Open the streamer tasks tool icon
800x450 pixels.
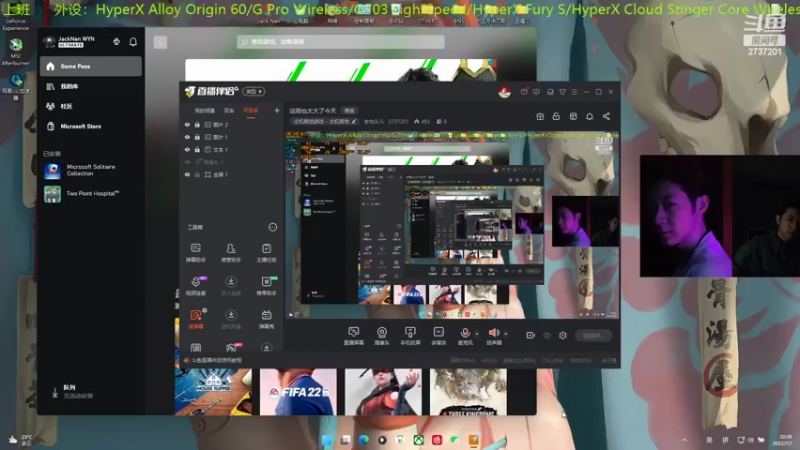tap(266, 253)
